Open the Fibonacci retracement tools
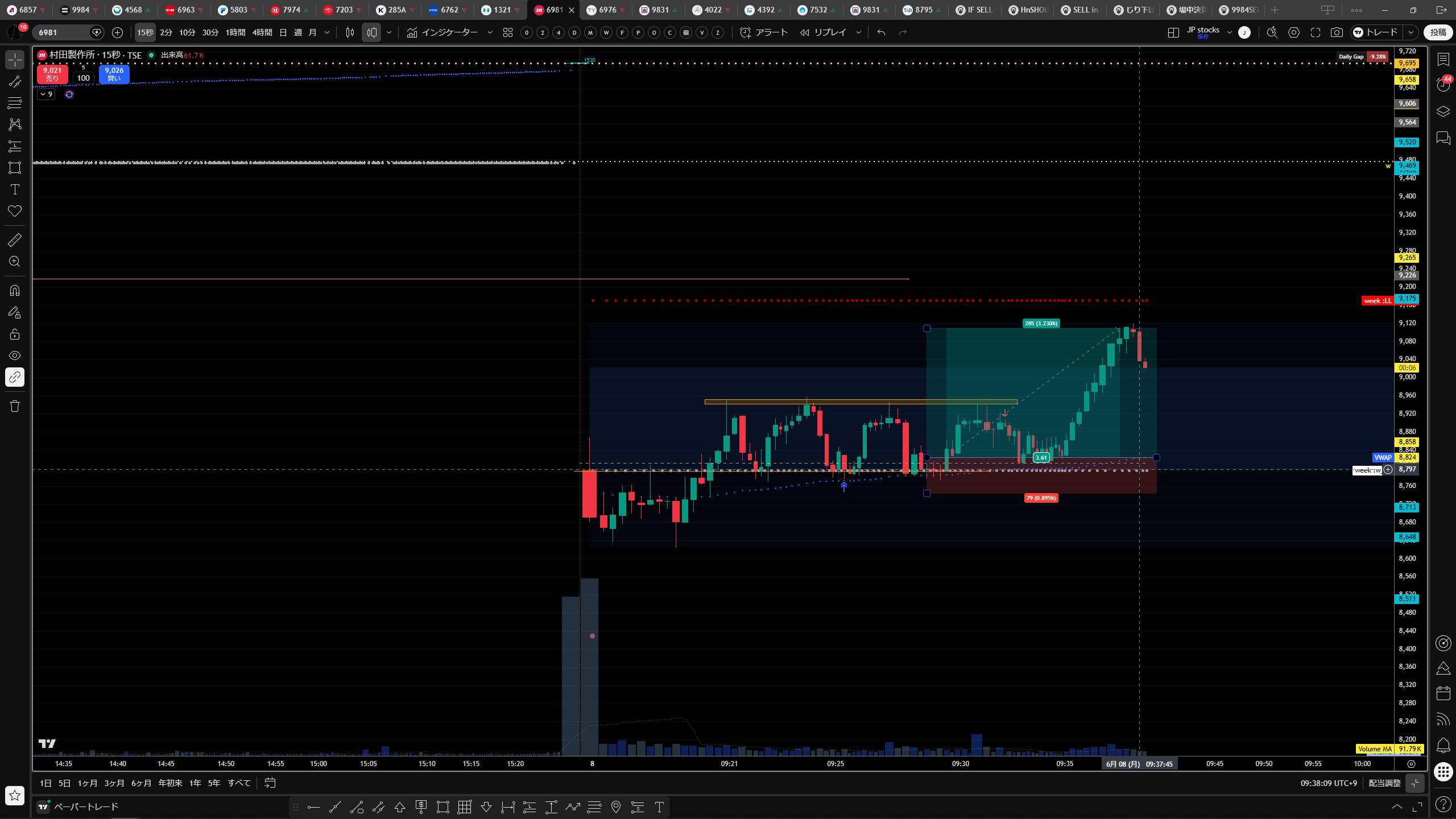 tap(15, 103)
